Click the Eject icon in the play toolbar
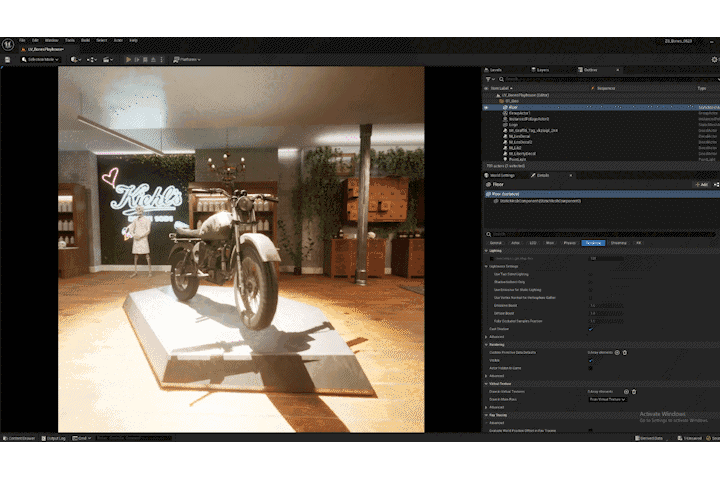 153,60
